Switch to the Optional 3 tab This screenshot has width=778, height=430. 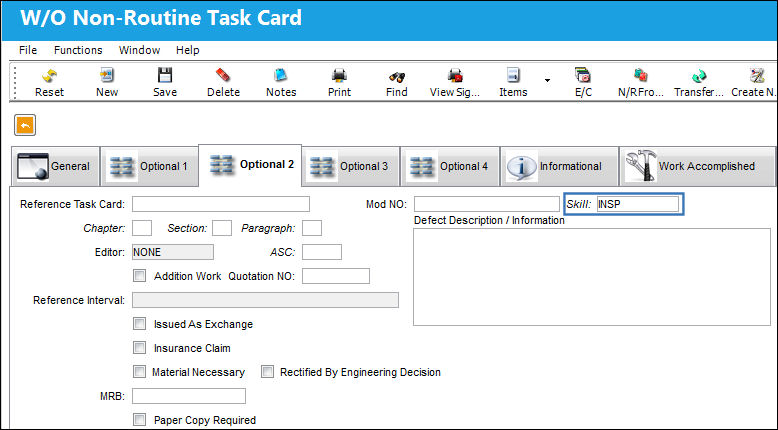click(350, 166)
